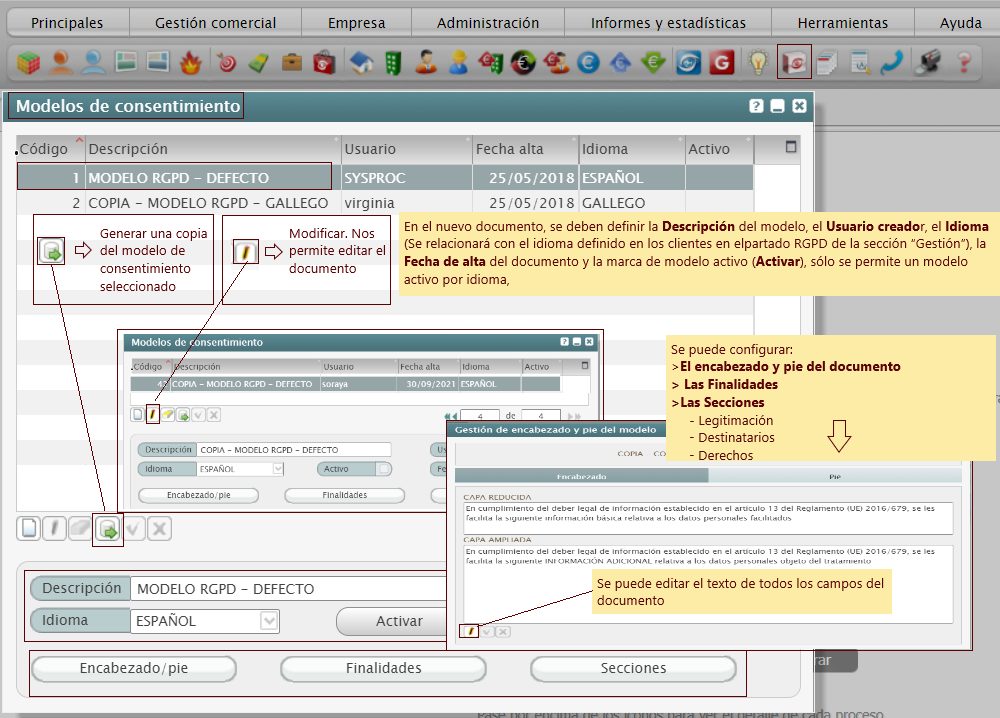Screen dimensions: 1000x718
Task: Click the red target icon in toolbar
Action: 226,62
